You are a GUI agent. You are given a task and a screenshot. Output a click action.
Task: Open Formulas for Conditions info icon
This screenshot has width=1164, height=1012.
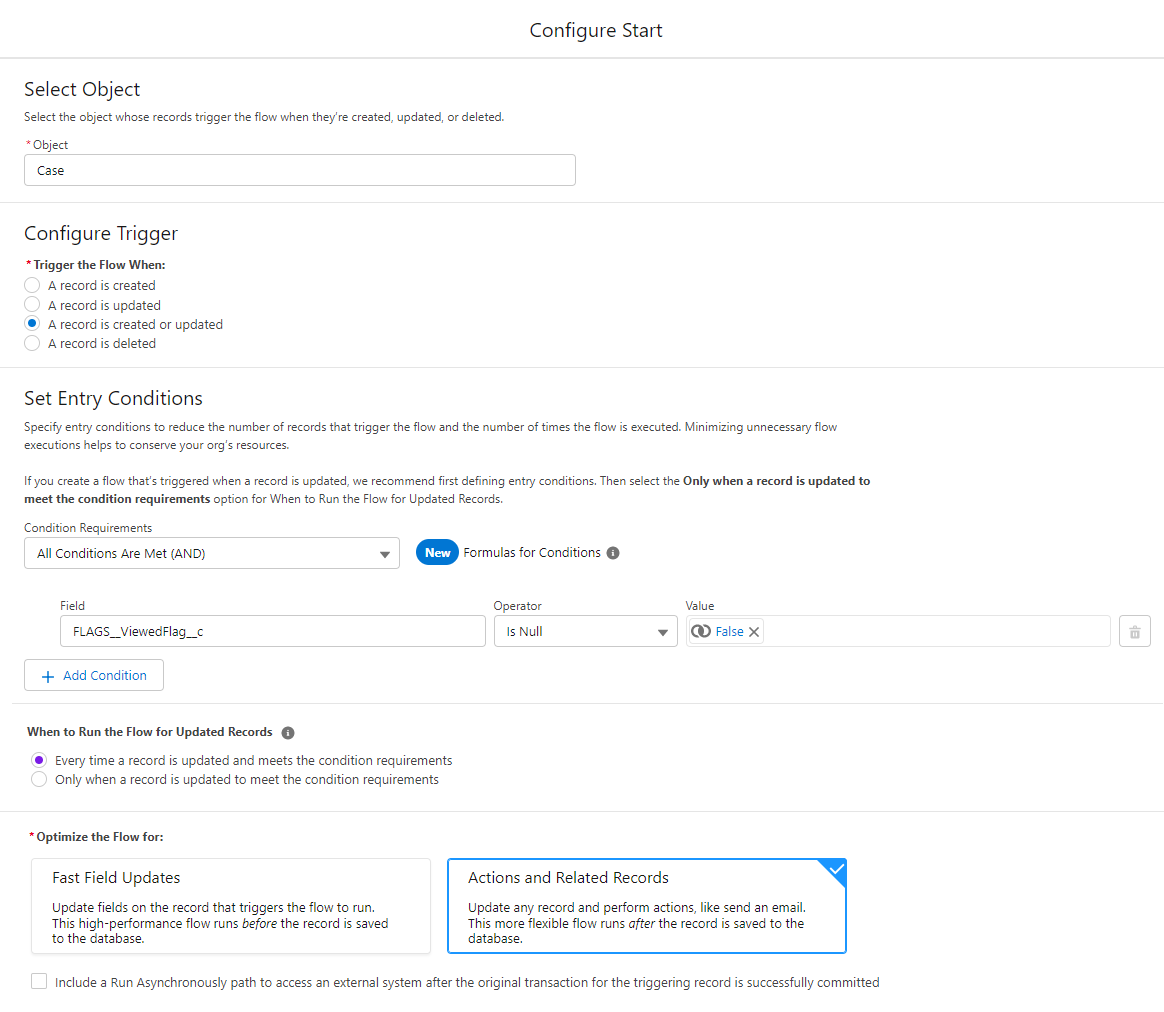tap(612, 553)
